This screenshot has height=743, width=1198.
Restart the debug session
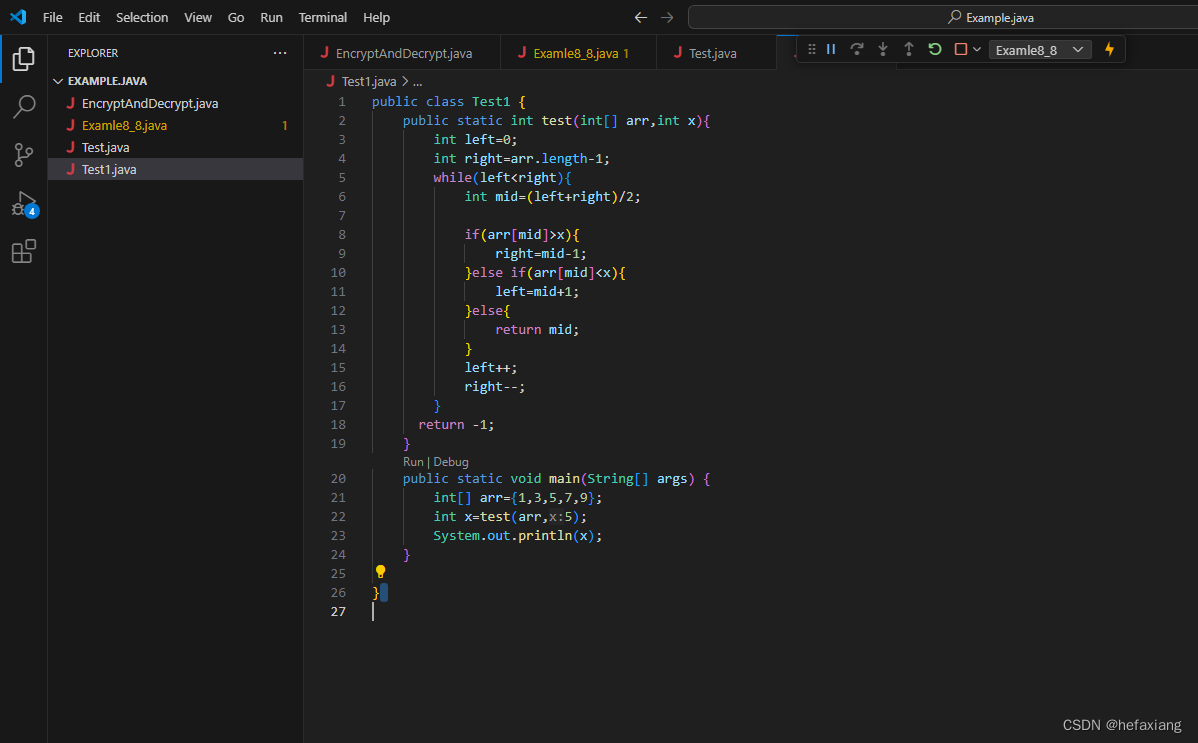click(x=934, y=48)
